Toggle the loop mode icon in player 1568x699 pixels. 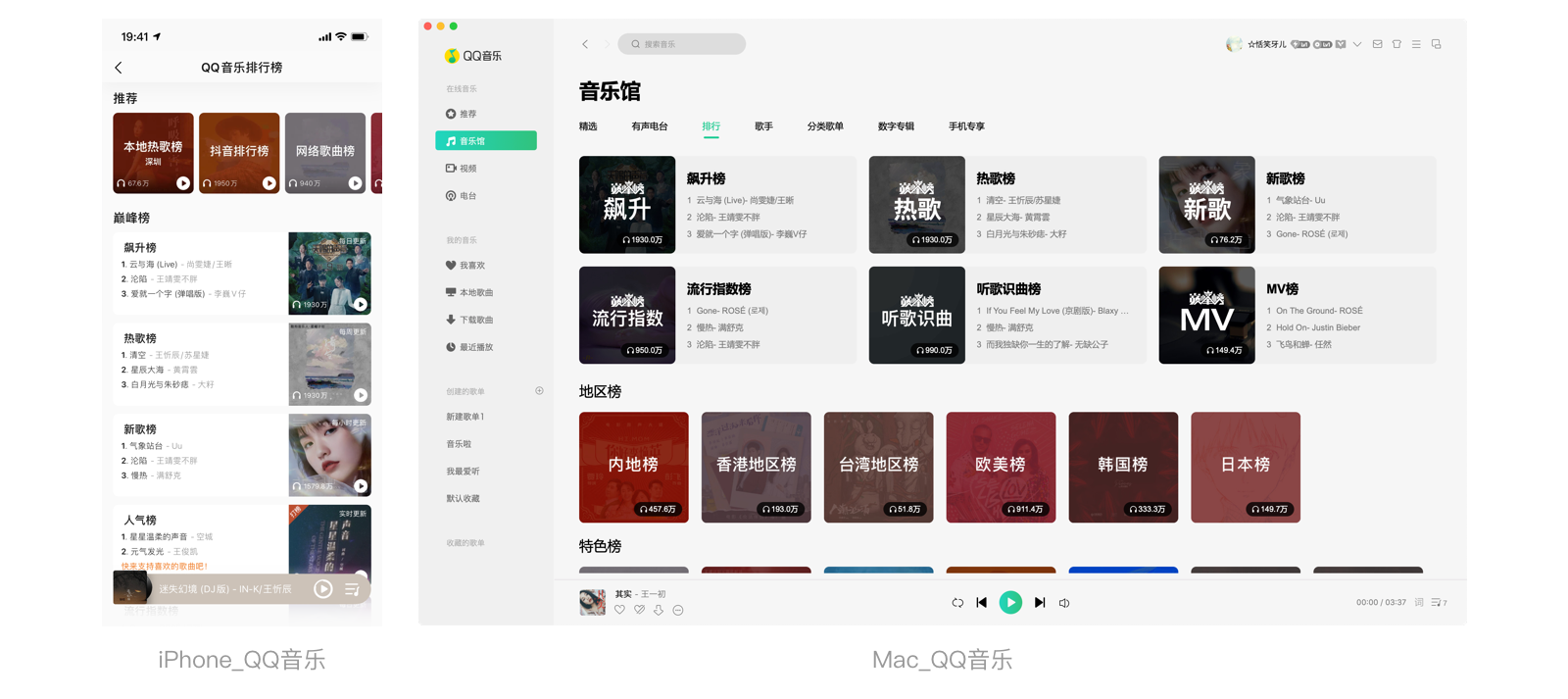point(957,603)
